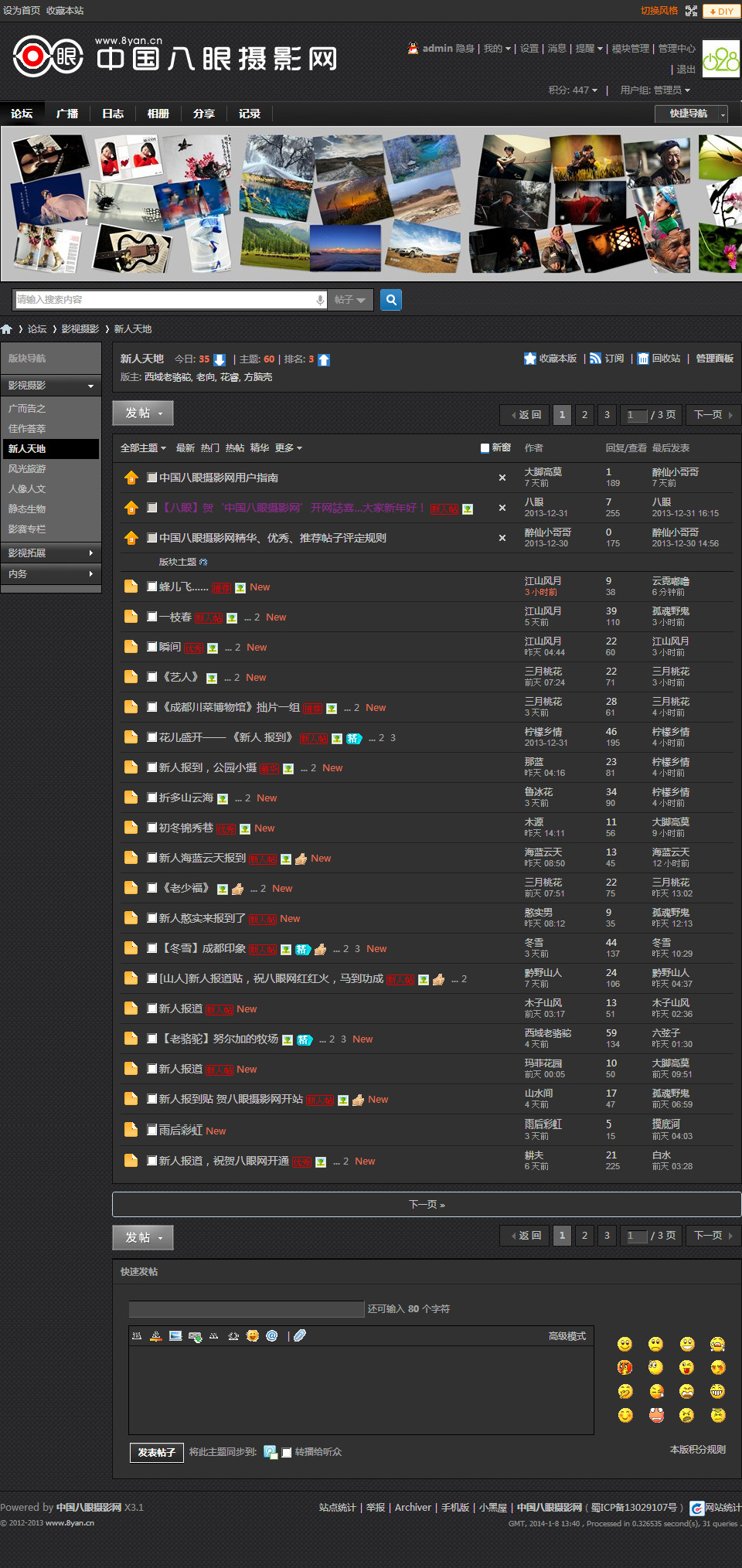The height and width of the screenshot is (1568, 742).
Task: Click the 发表帖子 submit button
Action: (x=157, y=1453)
